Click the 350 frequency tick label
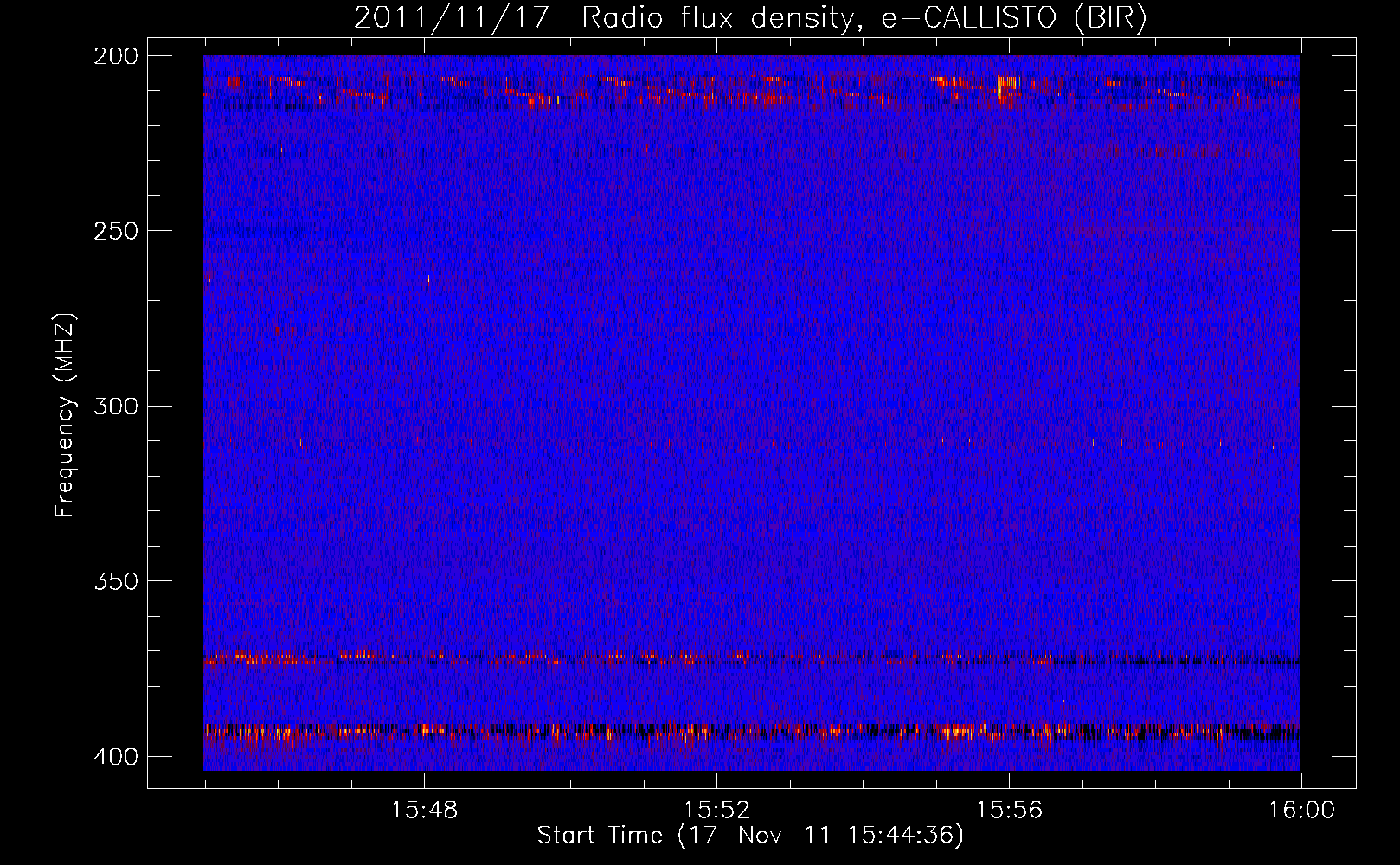 (x=115, y=580)
